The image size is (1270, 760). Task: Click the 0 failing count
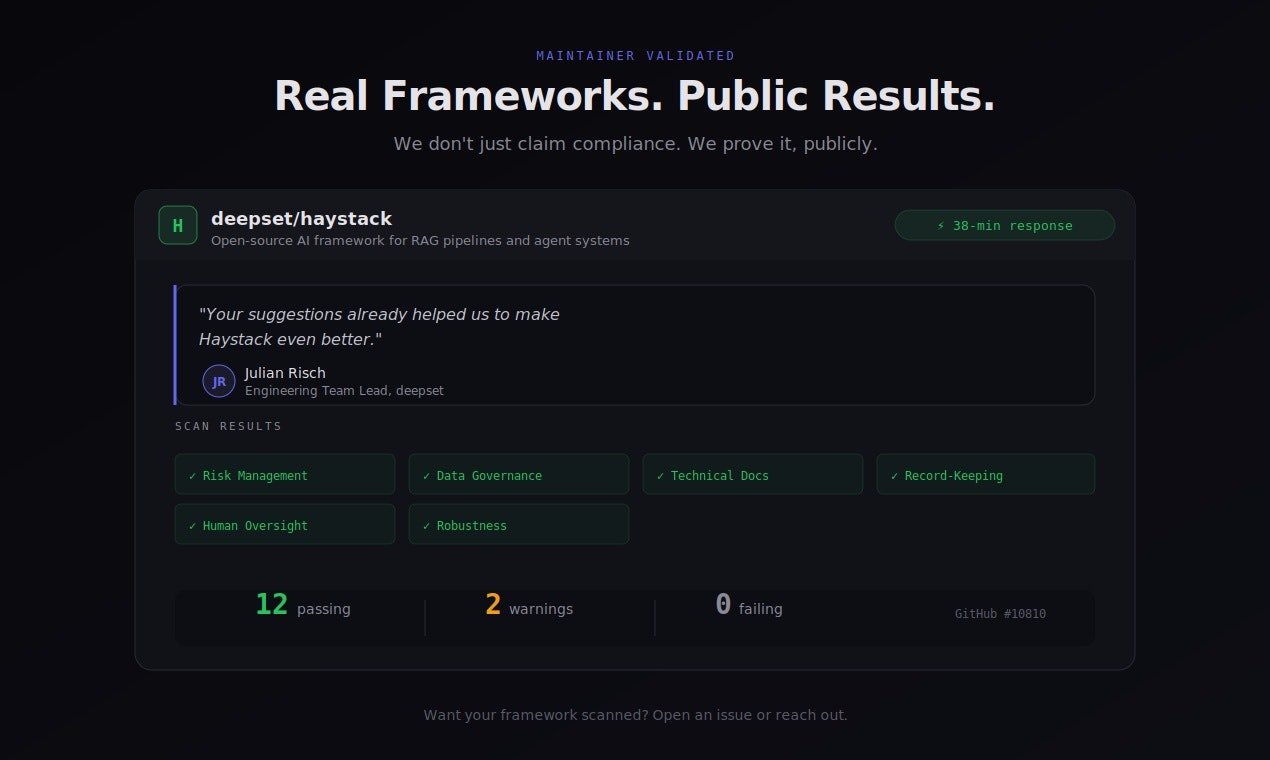point(749,606)
